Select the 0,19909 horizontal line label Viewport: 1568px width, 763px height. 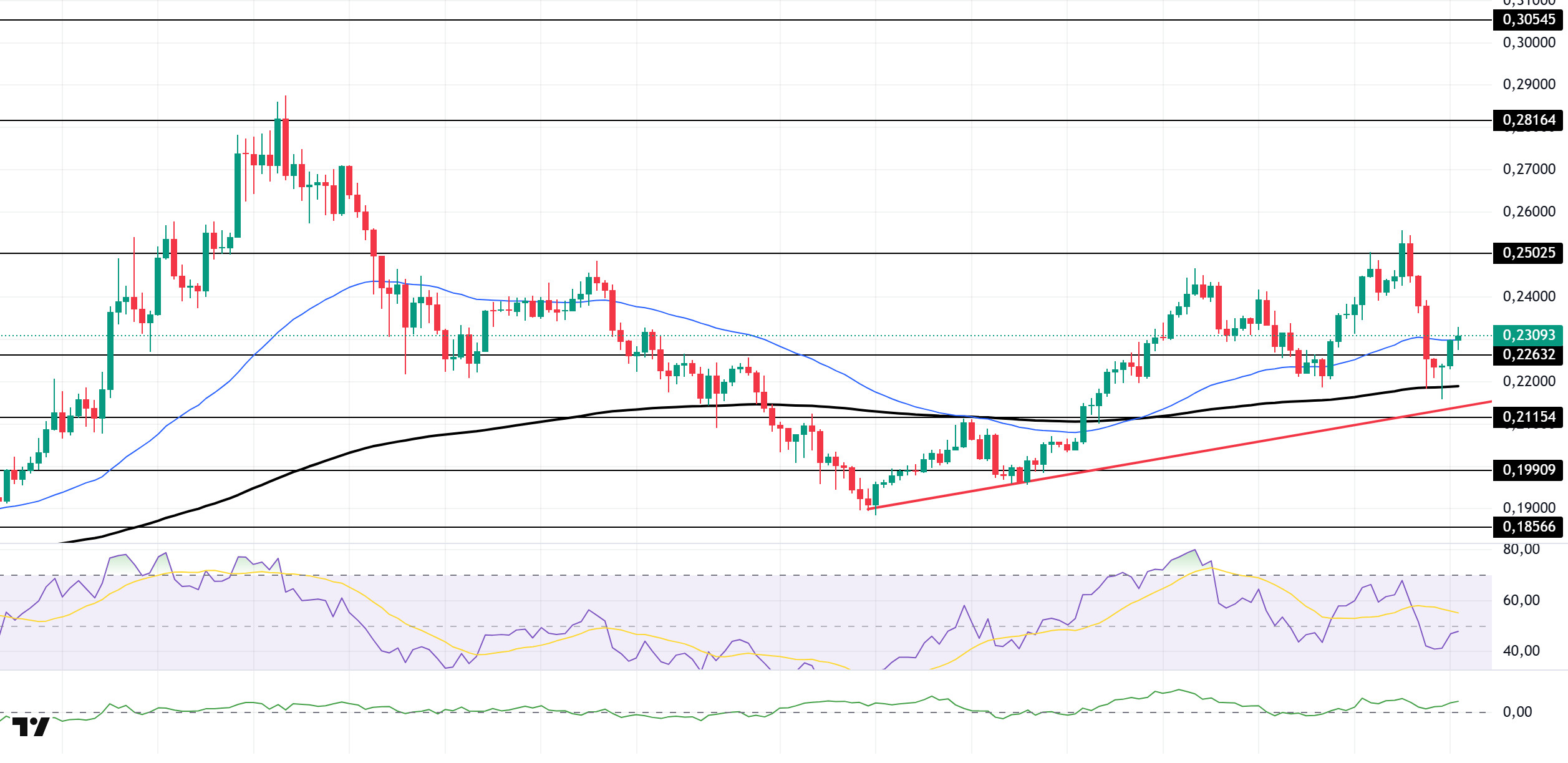[x=1528, y=470]
